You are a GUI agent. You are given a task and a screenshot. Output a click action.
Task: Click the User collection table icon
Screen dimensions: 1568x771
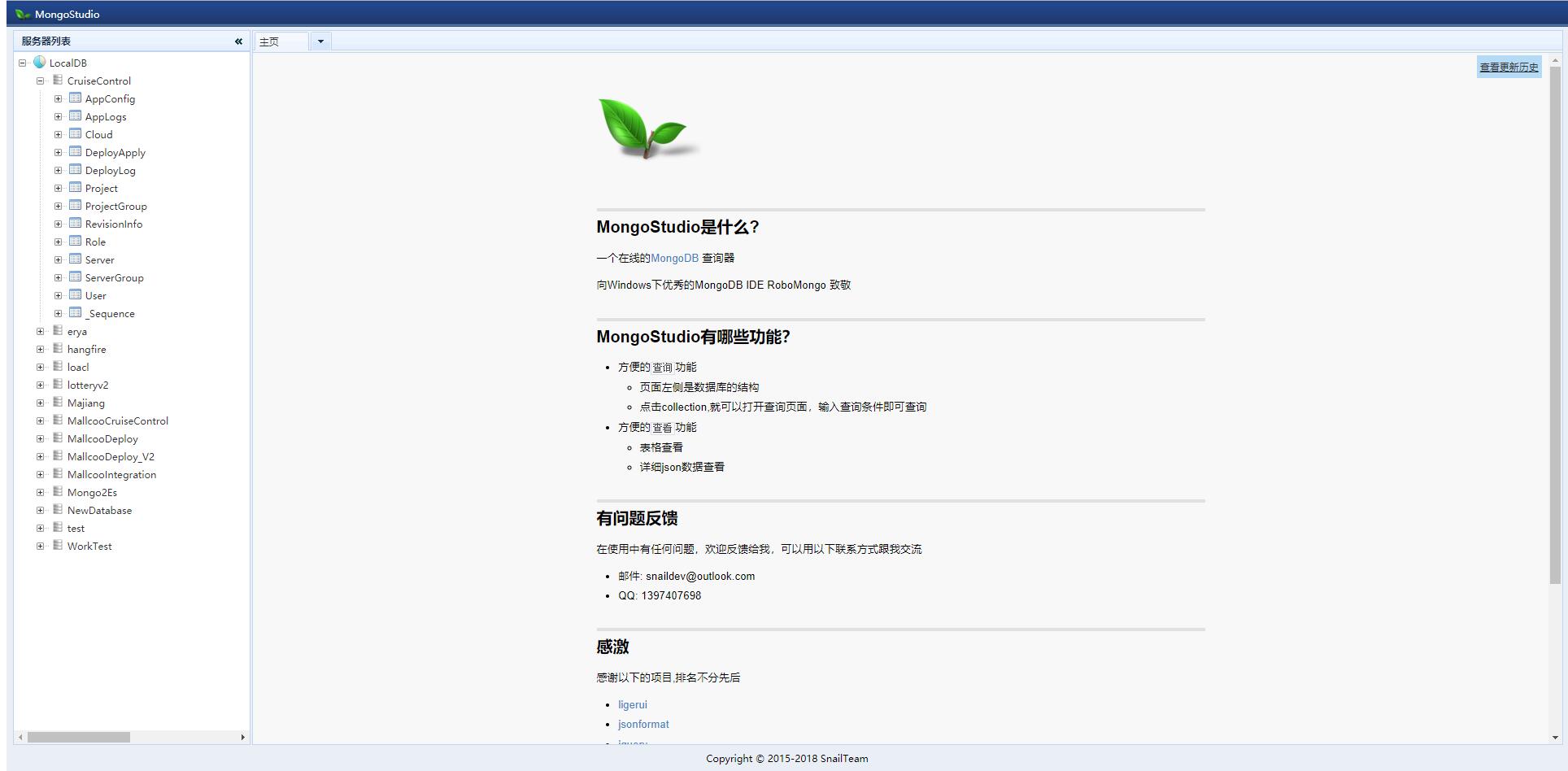[75, 294]
